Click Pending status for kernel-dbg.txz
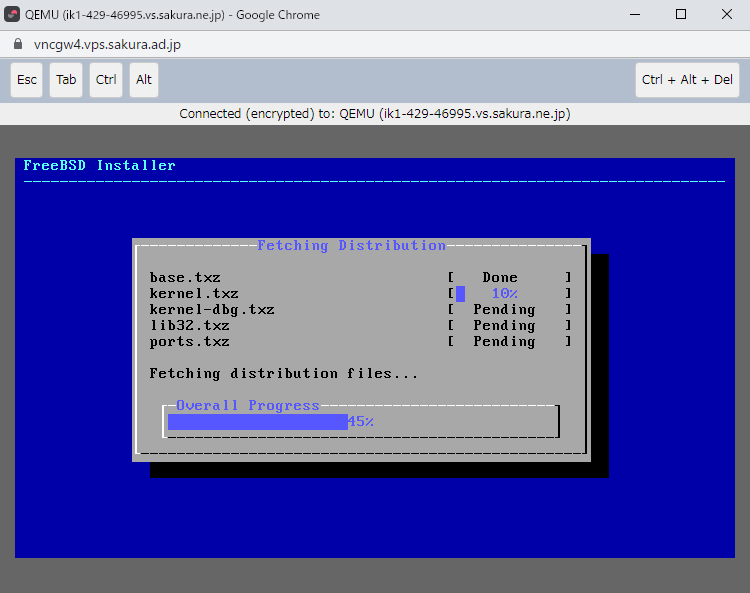750x593 pixels. point(504,310)
